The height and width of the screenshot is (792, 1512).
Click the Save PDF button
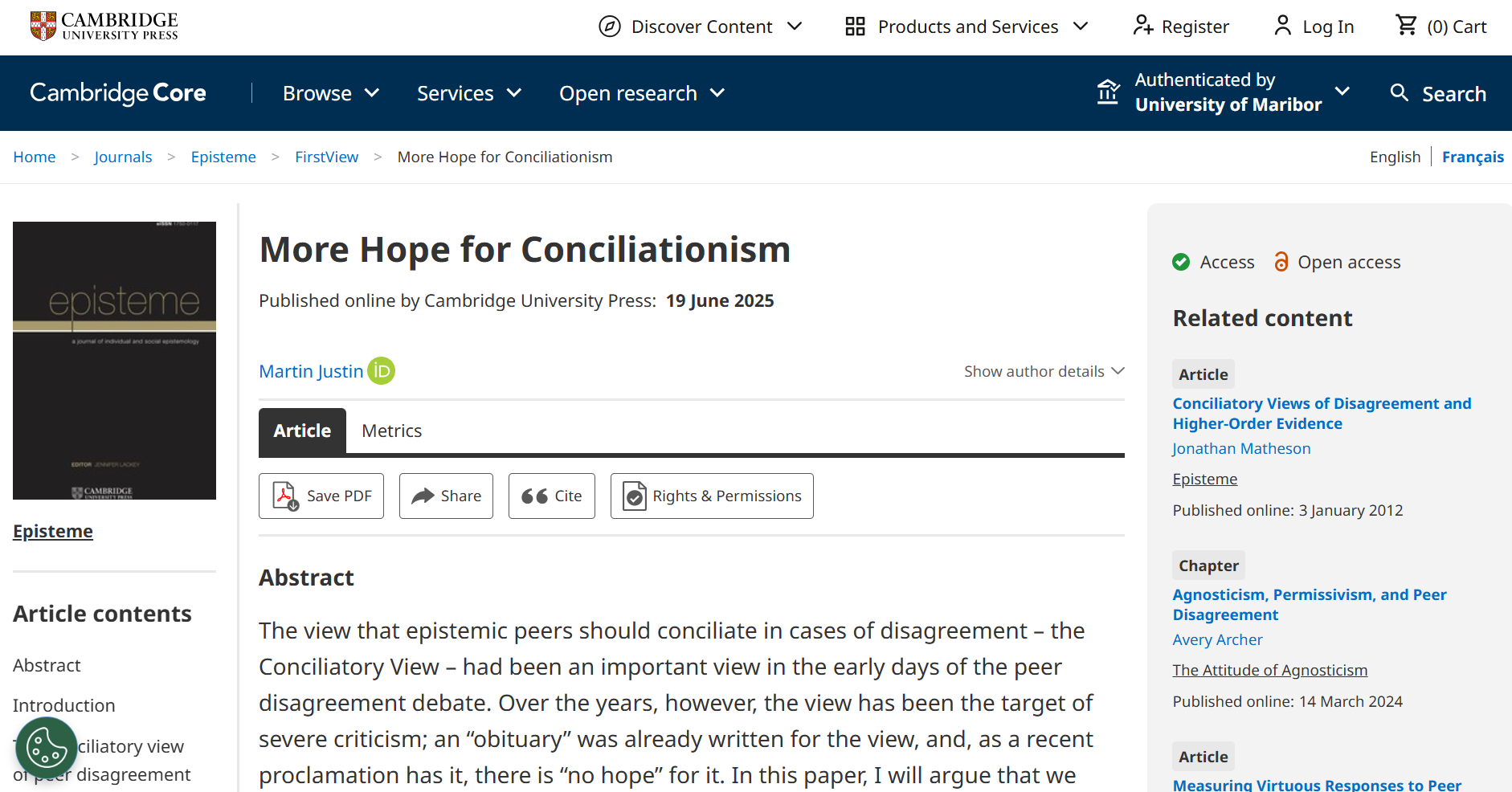coord(321,496)
